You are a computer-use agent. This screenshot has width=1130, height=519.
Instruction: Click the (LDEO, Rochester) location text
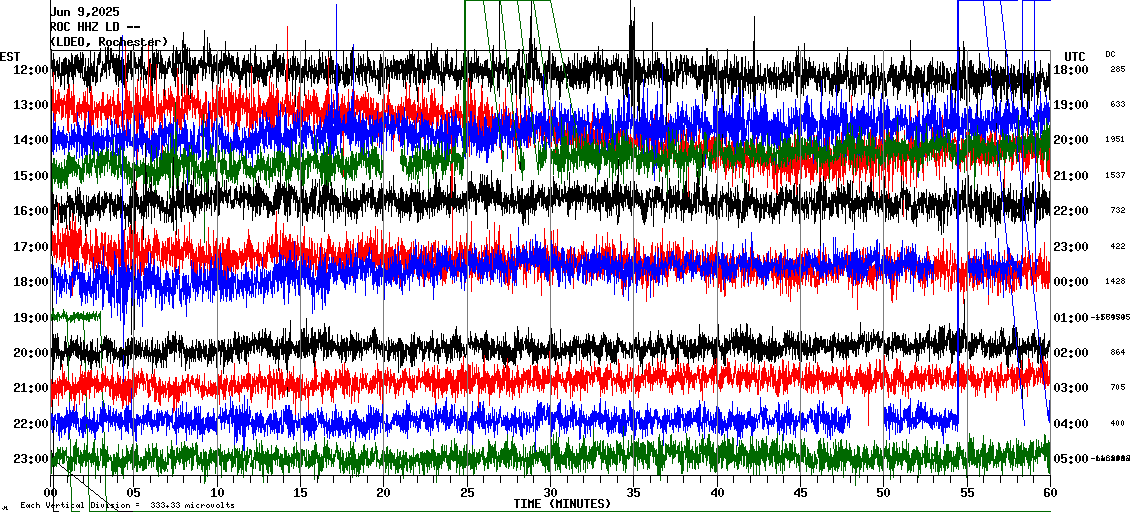[x=108, y=42]
